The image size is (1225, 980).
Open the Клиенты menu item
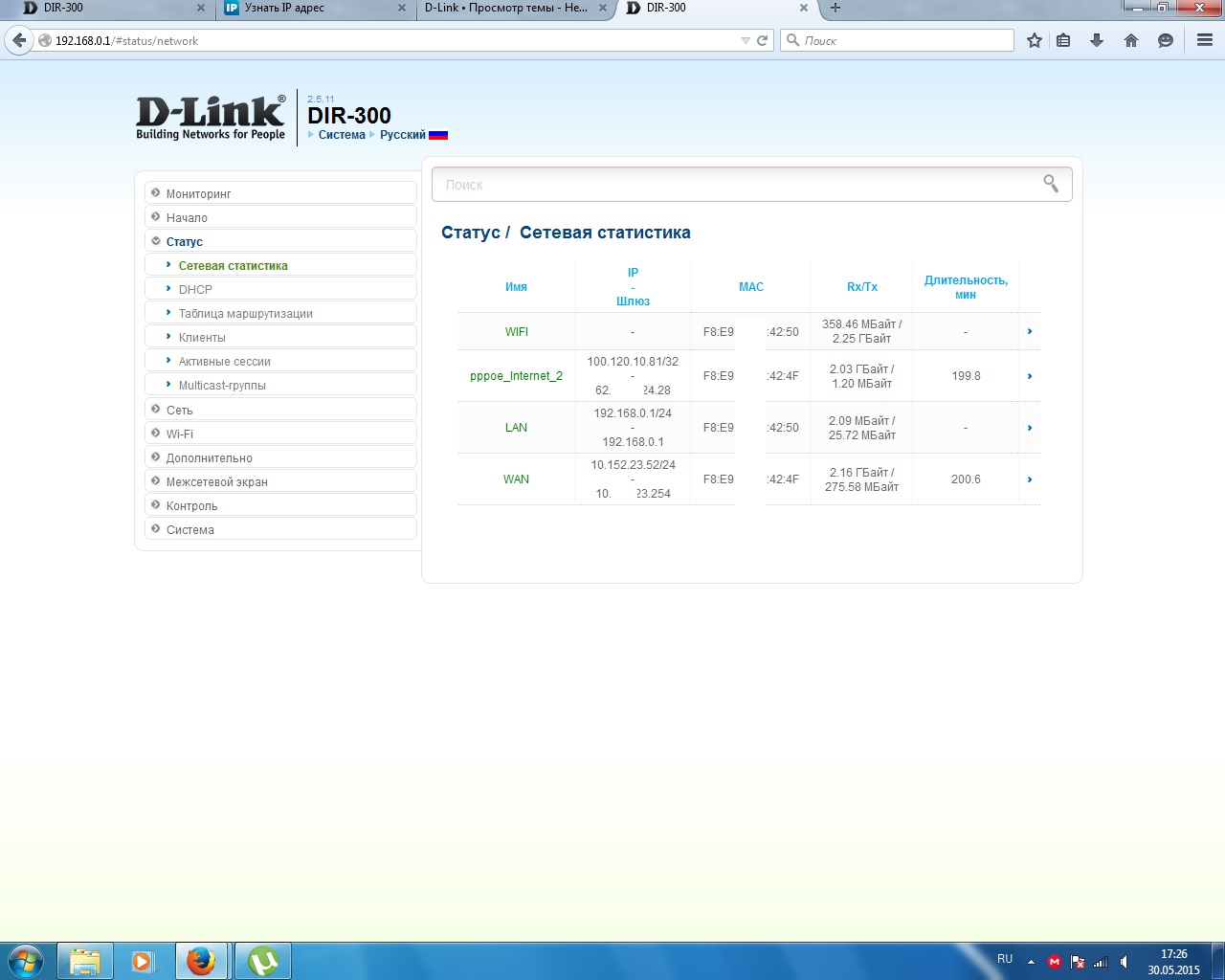281,337
